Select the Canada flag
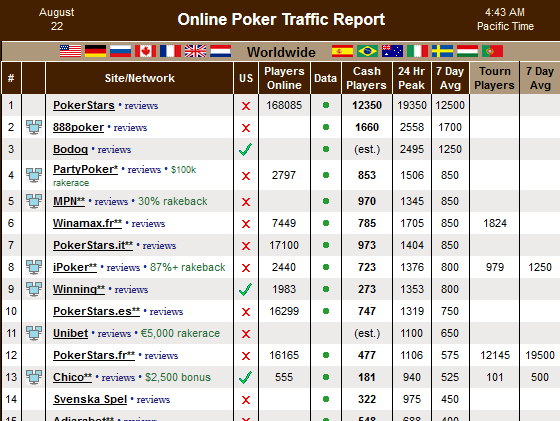The image size is (560, 421). pyautogui.click(x=145, y=51)
